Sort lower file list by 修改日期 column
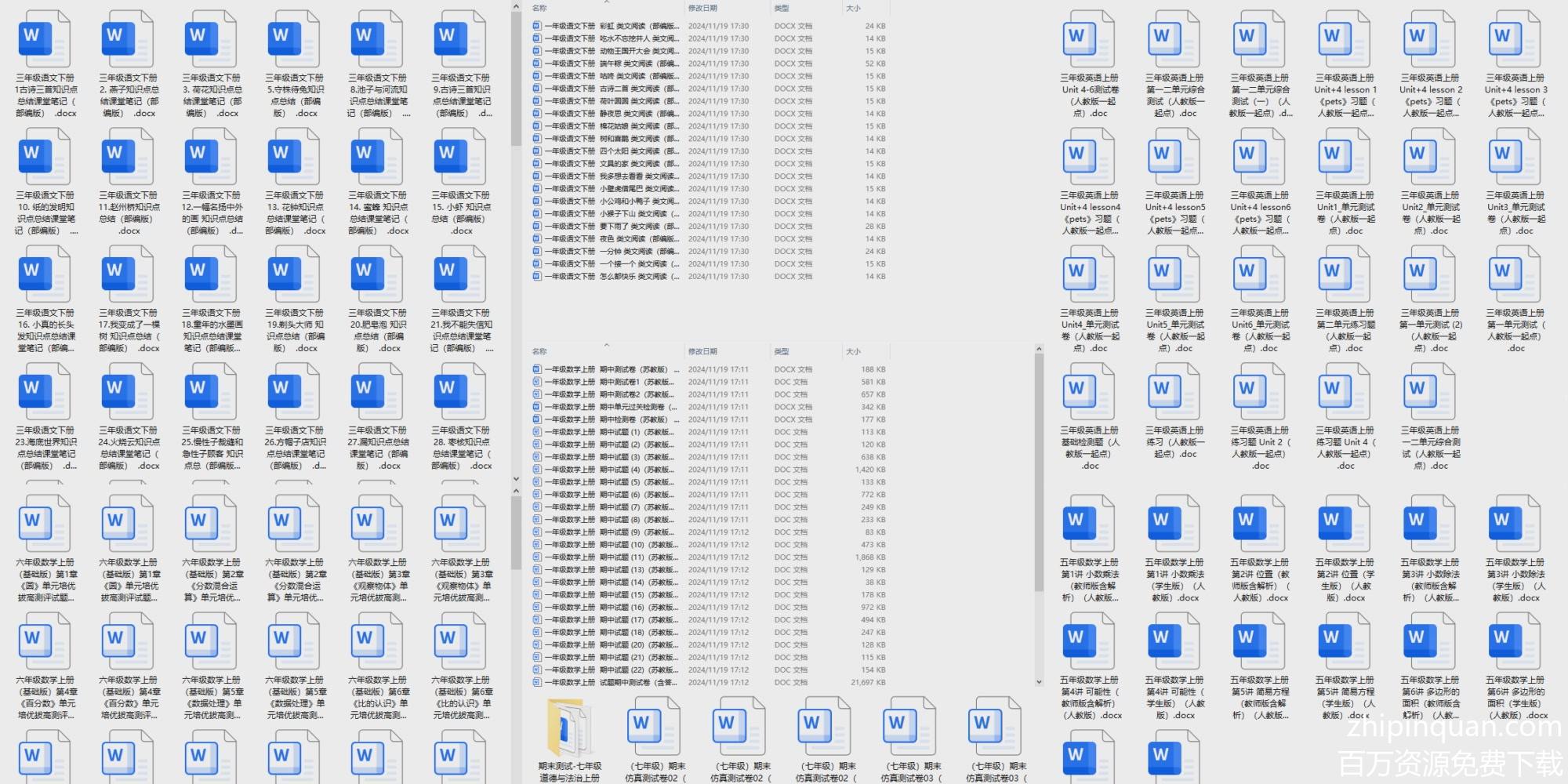 702,352
